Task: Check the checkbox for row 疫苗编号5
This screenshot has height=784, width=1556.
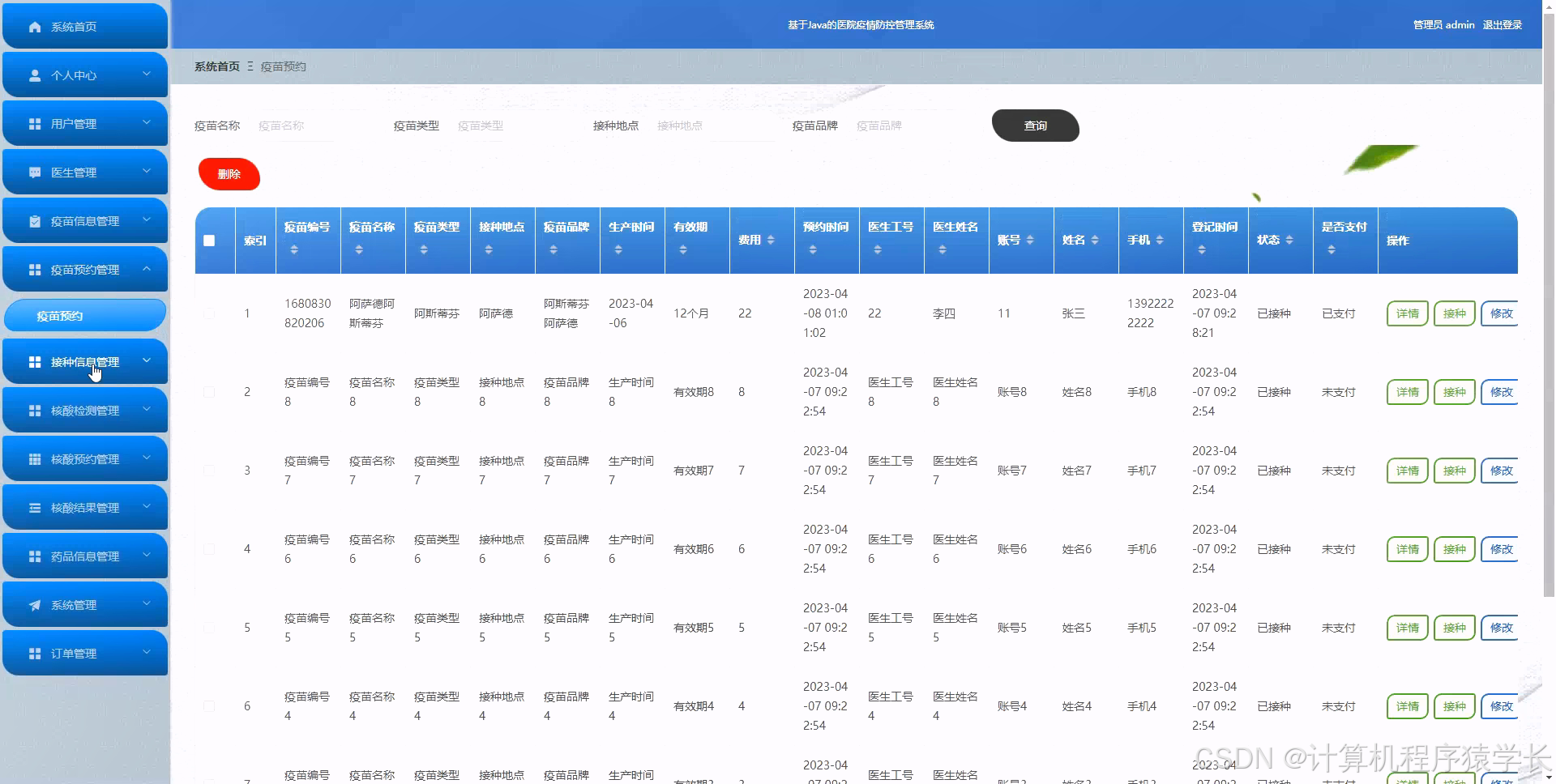Action: 209,628
